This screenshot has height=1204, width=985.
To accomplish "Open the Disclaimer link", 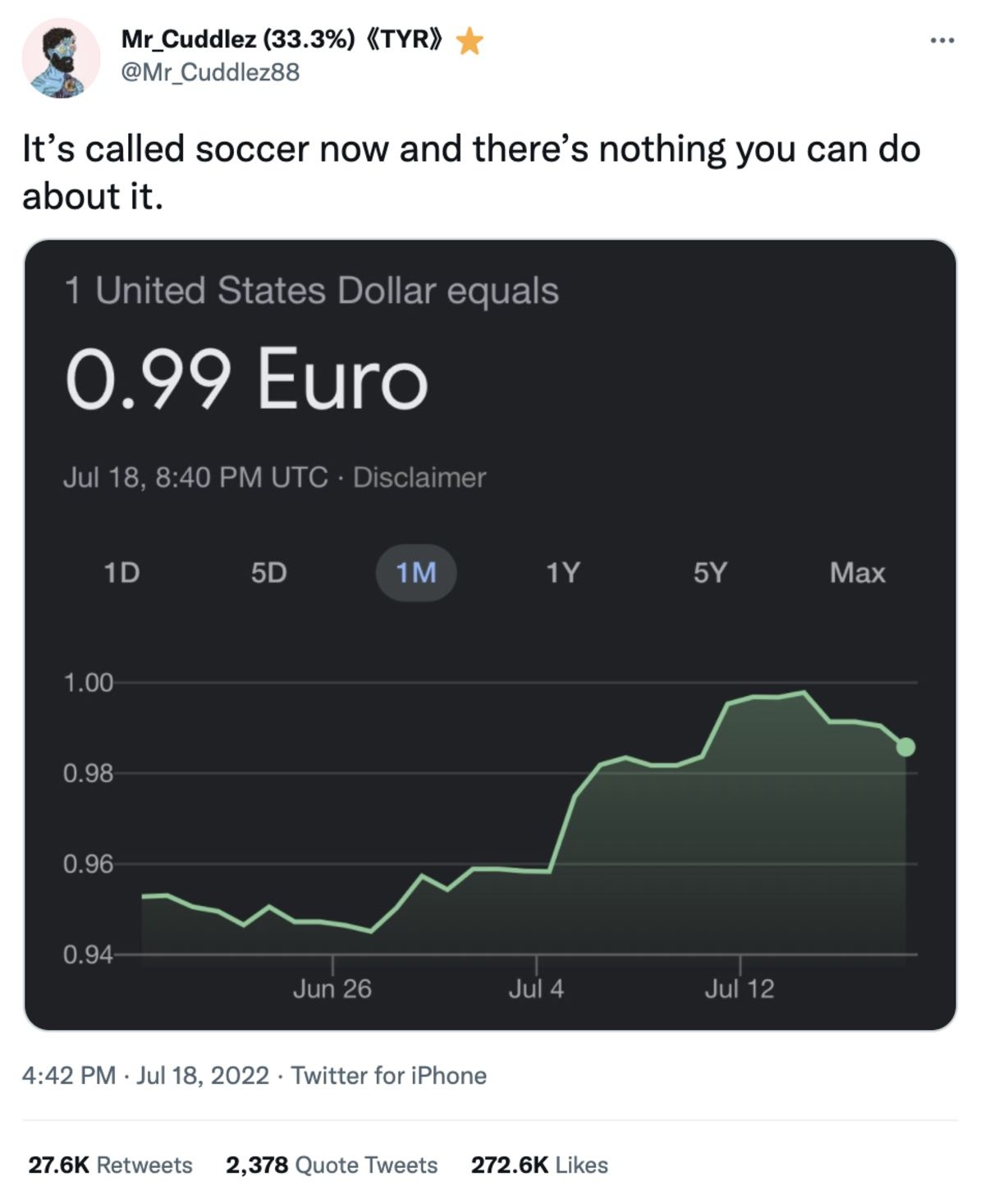I will tap(419, 477).
